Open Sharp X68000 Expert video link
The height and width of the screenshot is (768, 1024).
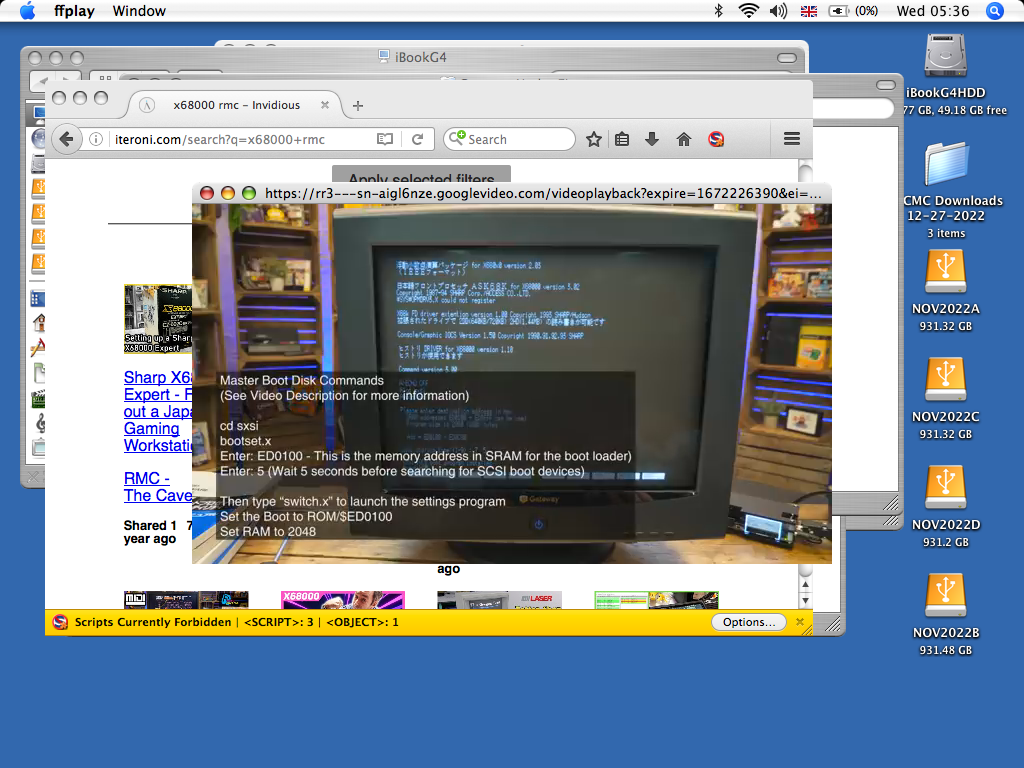(157, 412)
